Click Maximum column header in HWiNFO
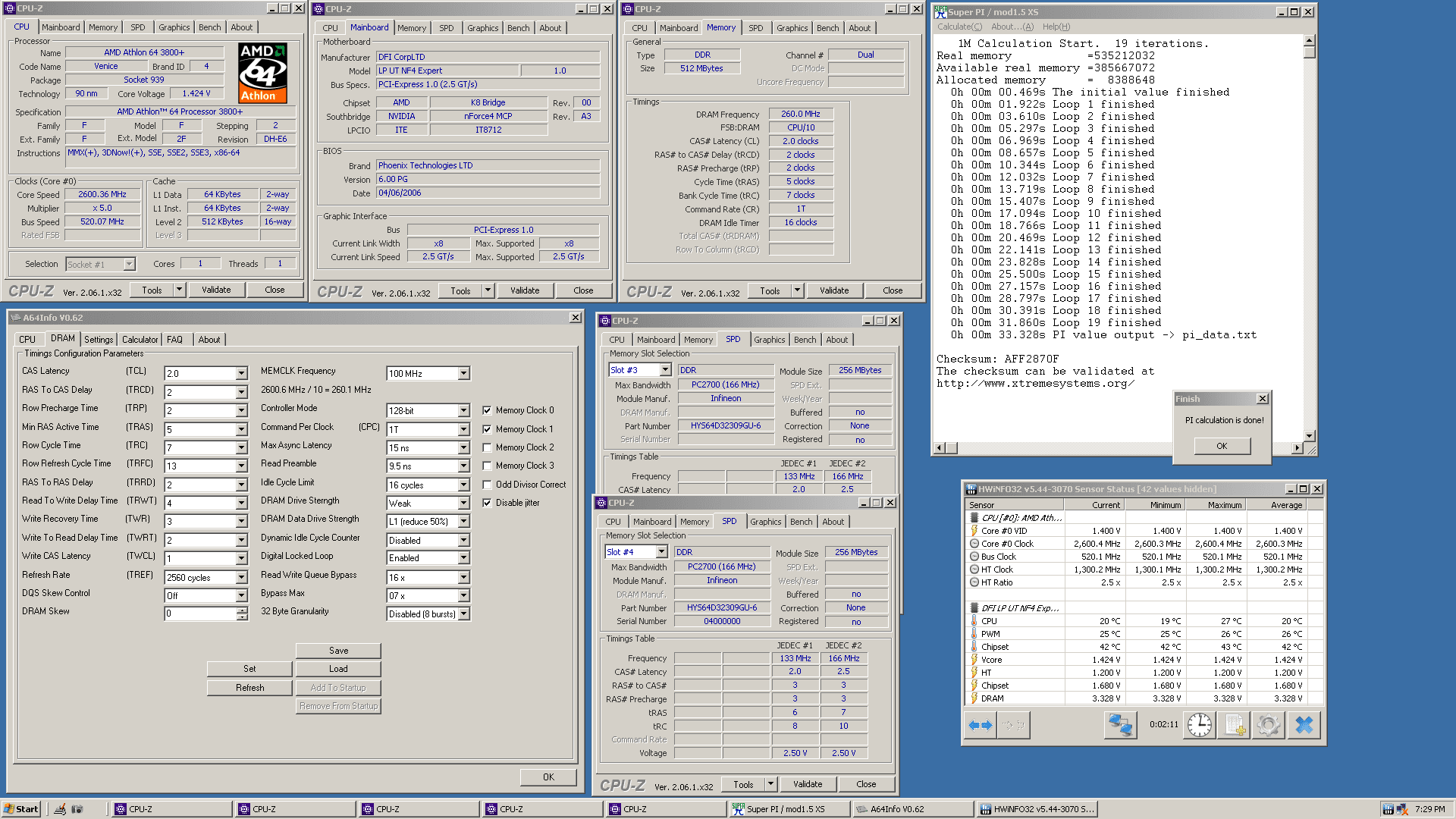The width and height of the screenshot is (1456, 819). click(1216, 505)
